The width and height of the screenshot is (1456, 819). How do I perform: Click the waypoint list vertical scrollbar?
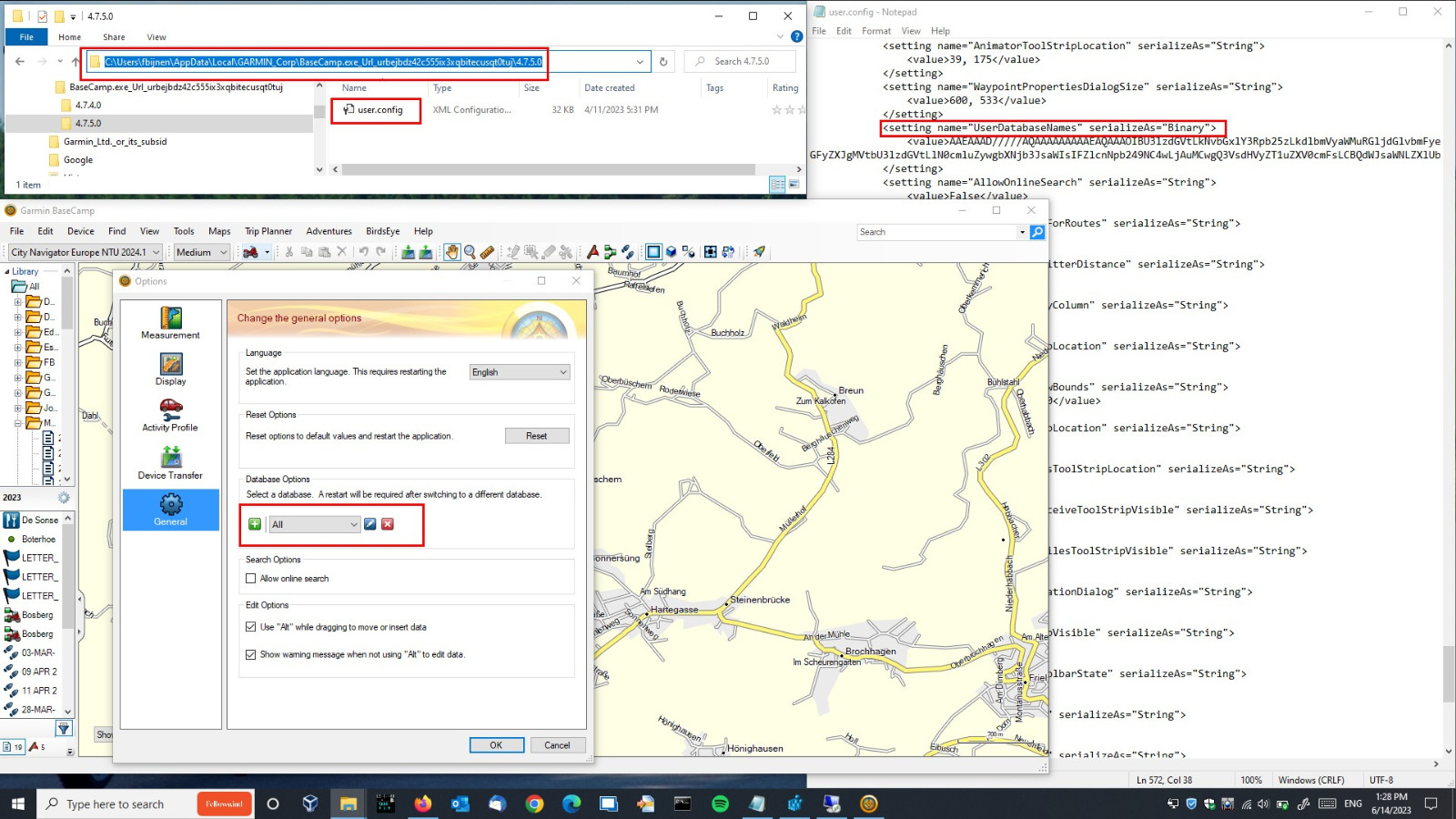[x=67, y=614]
